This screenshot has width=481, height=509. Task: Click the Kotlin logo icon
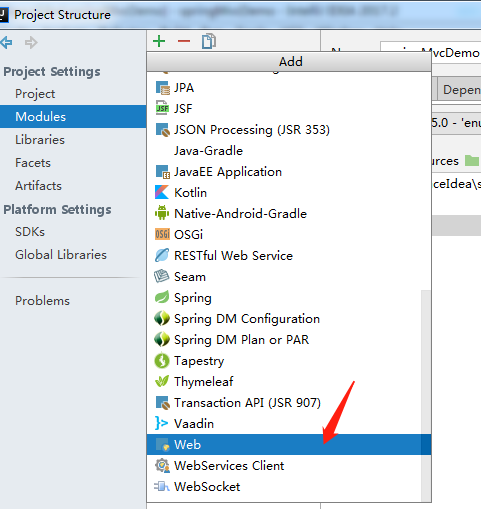pyautogui.click(x=162, y=192)
